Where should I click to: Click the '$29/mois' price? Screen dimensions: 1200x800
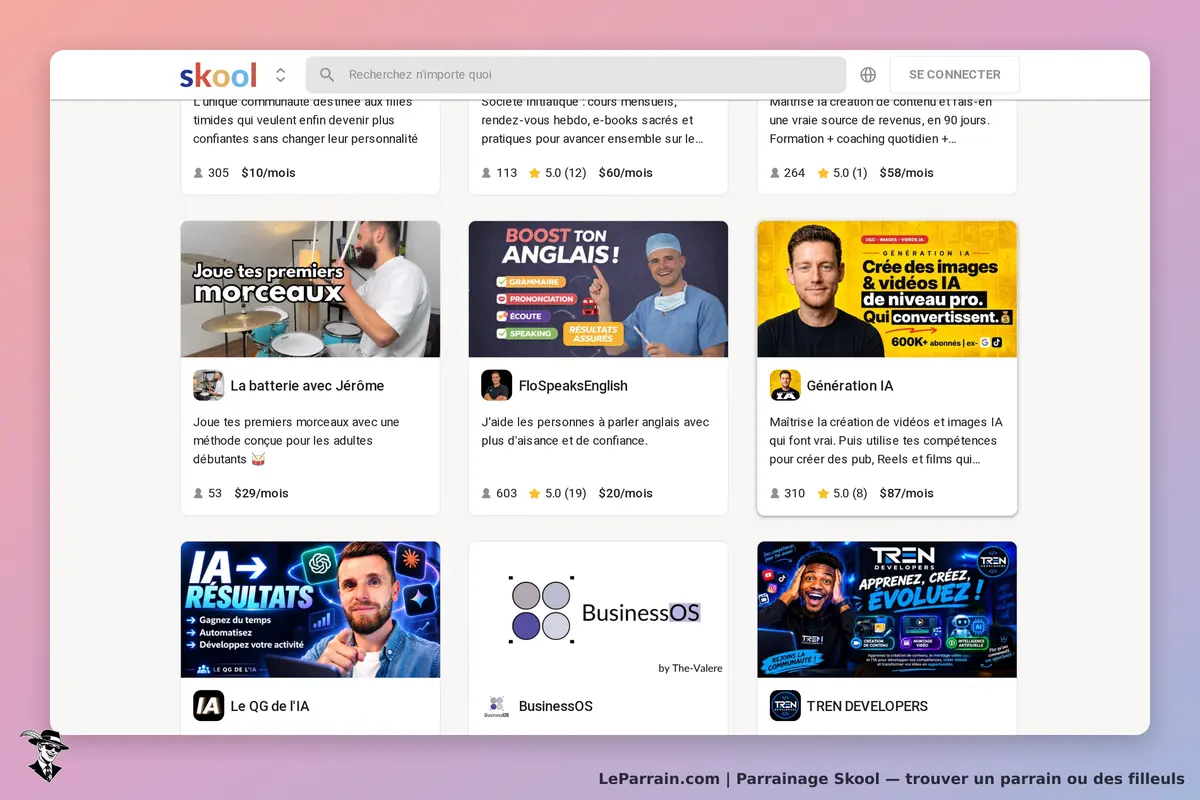[262, 493]
